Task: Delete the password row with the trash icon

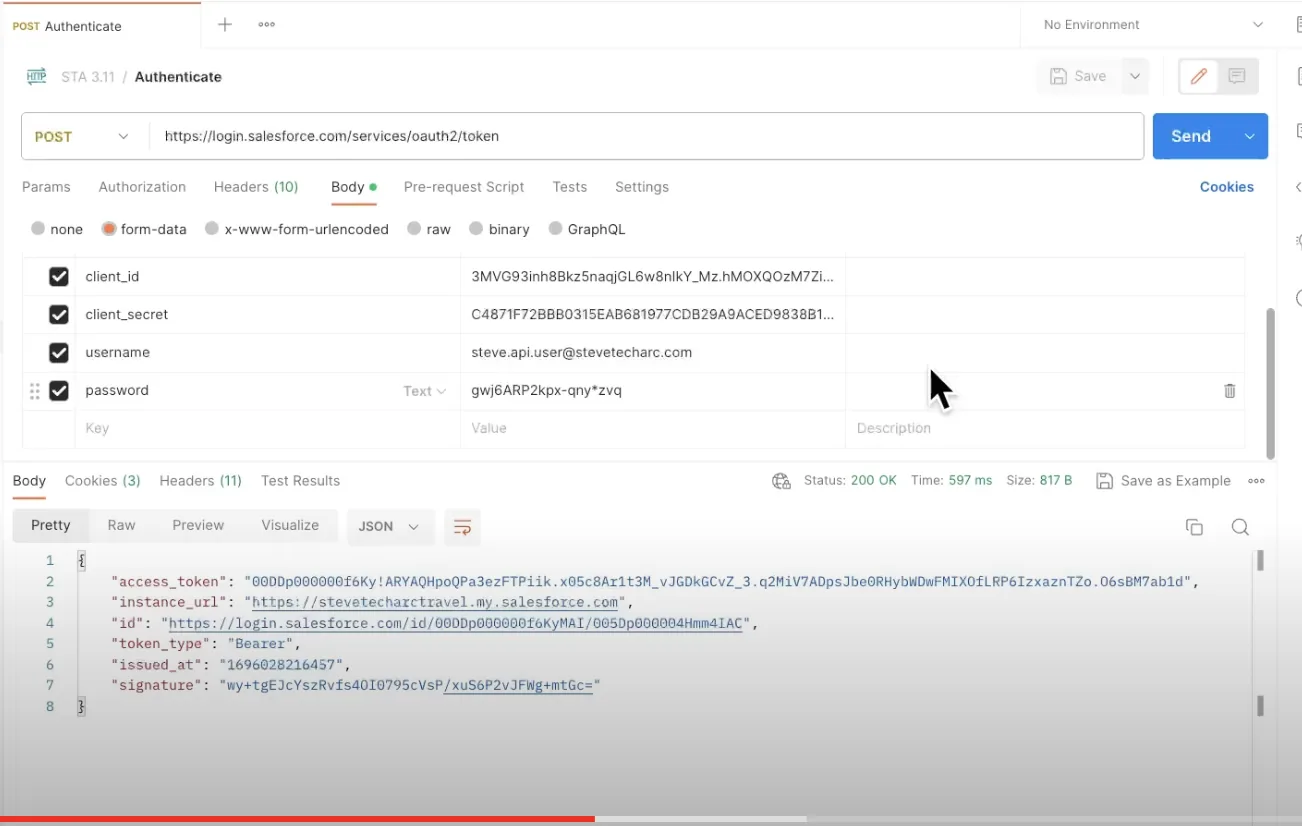Action: point(1230,391)
